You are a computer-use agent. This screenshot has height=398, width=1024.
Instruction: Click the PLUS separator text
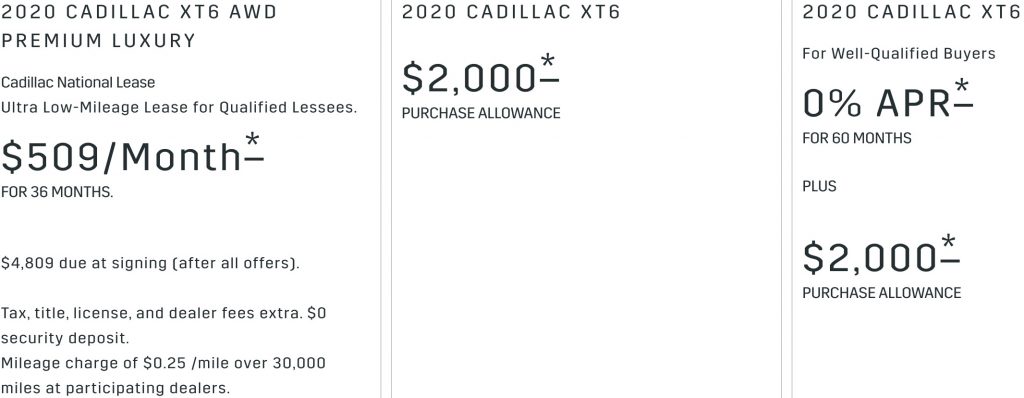coord(819,186)
